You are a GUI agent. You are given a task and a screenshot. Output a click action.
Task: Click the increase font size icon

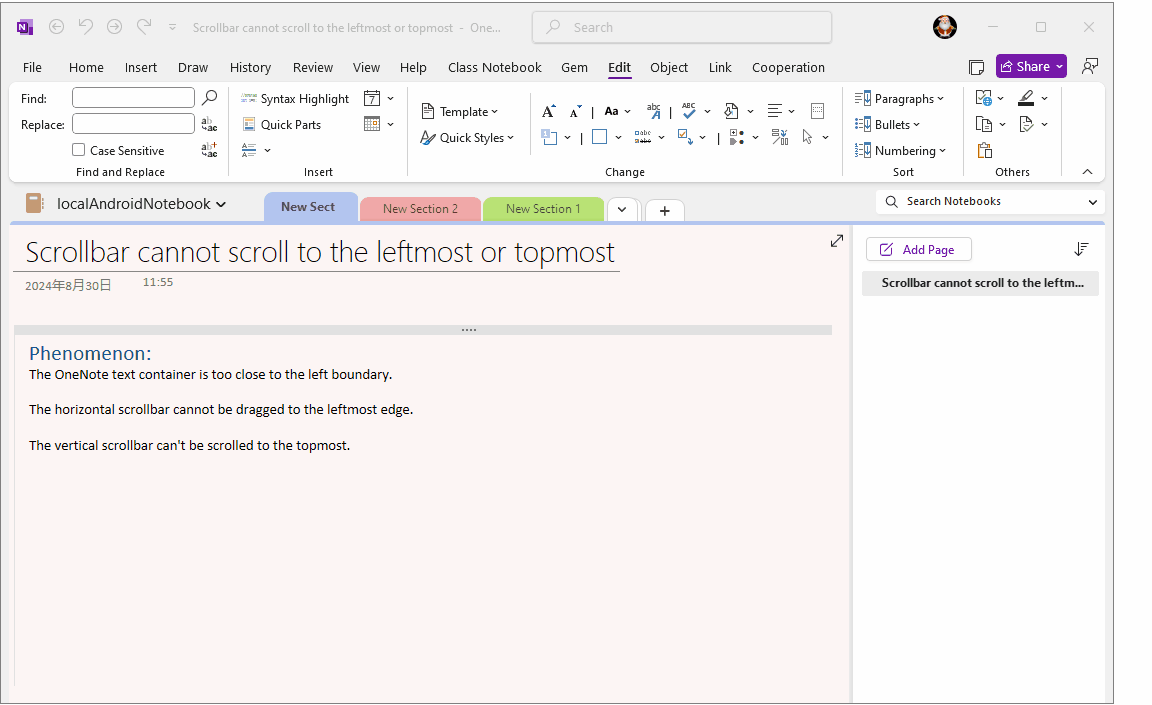pos(549,112)
